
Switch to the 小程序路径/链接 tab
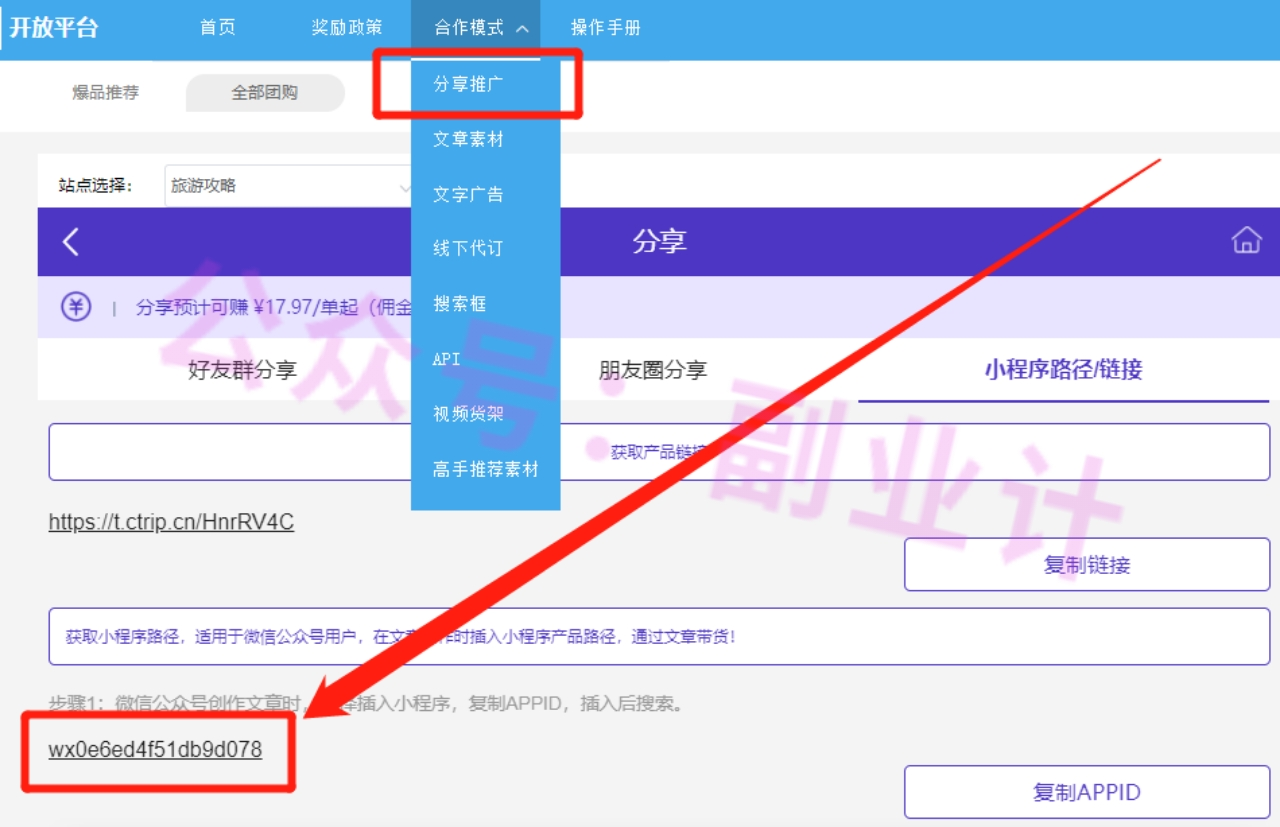click(1063, 370)
